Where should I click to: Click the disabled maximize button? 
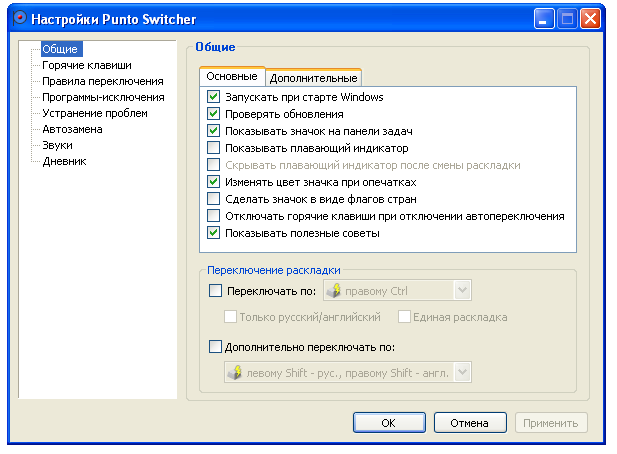[567, 18]
